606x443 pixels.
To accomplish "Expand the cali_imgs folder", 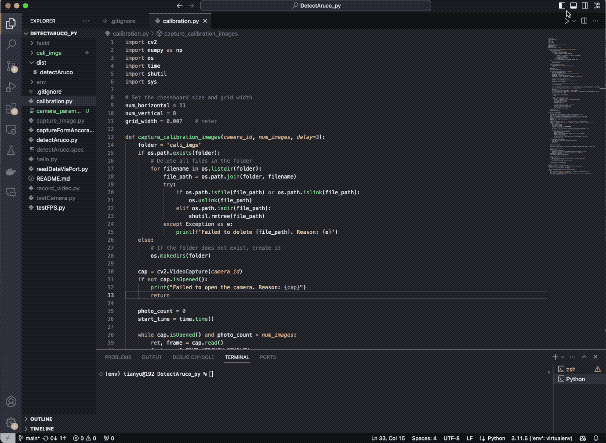I will (x=49, y=53).
